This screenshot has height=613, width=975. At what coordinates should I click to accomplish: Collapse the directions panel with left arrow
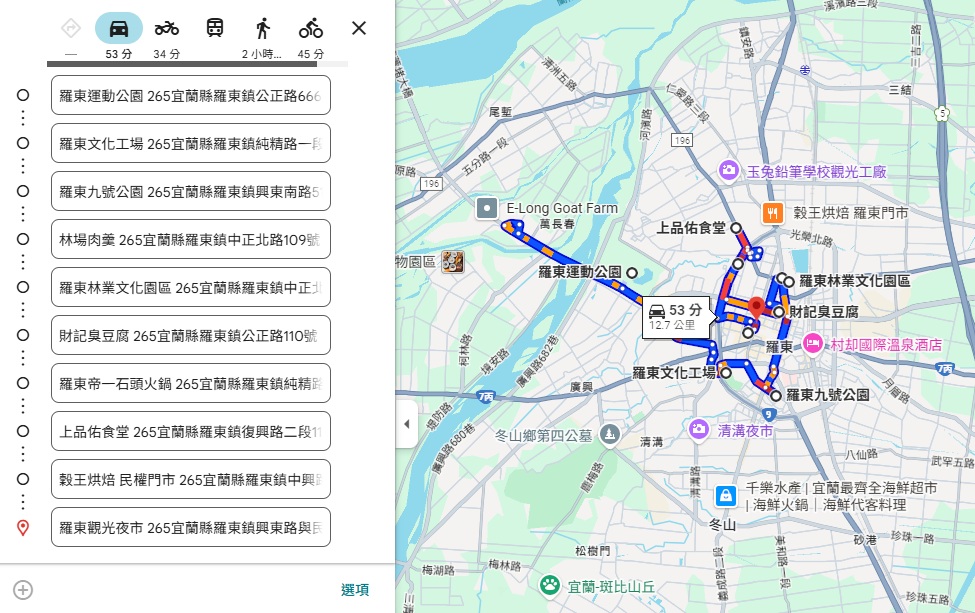coord(407,424)
